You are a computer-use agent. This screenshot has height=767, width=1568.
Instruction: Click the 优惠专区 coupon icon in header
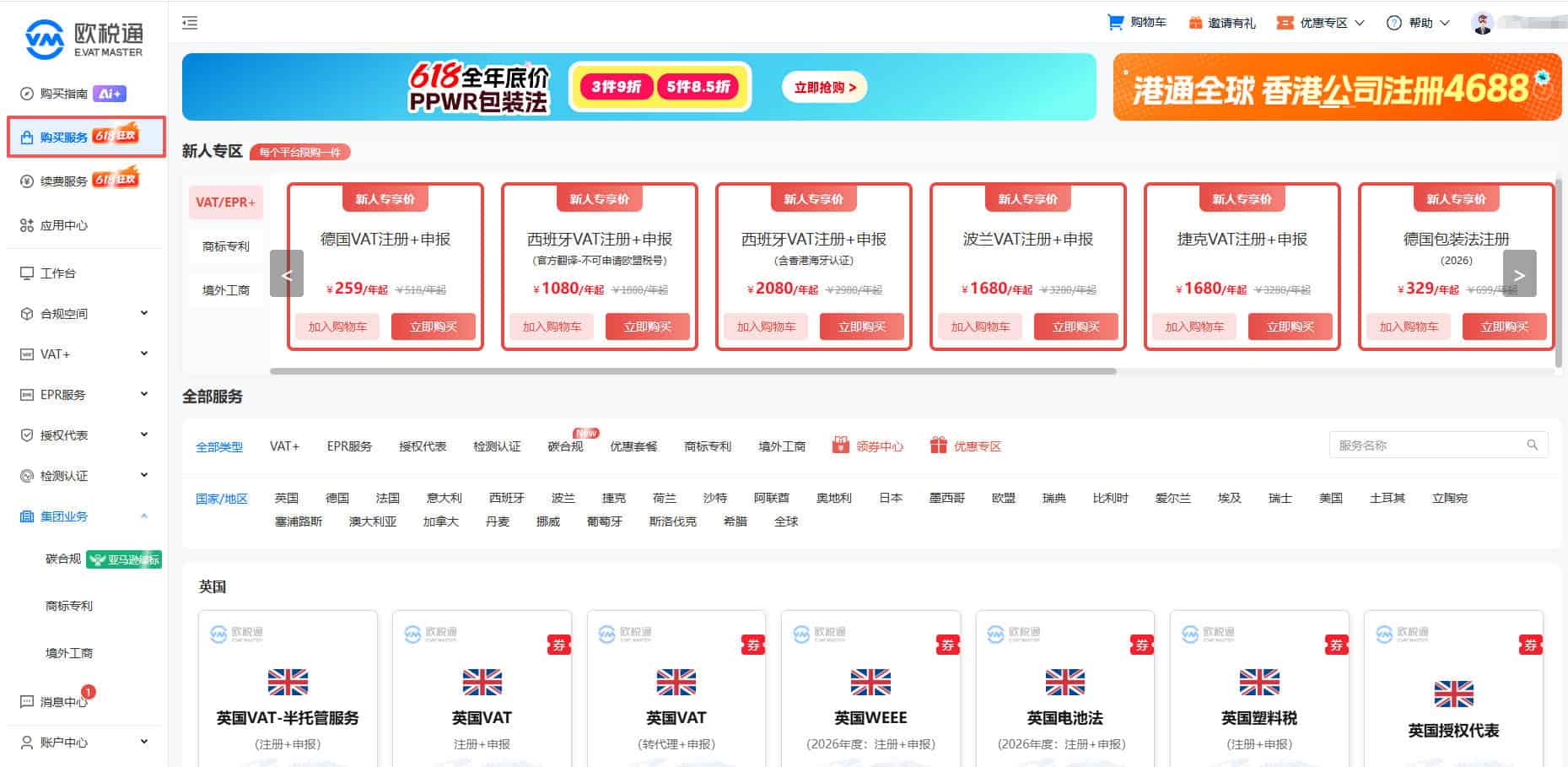coord(1285,23)
